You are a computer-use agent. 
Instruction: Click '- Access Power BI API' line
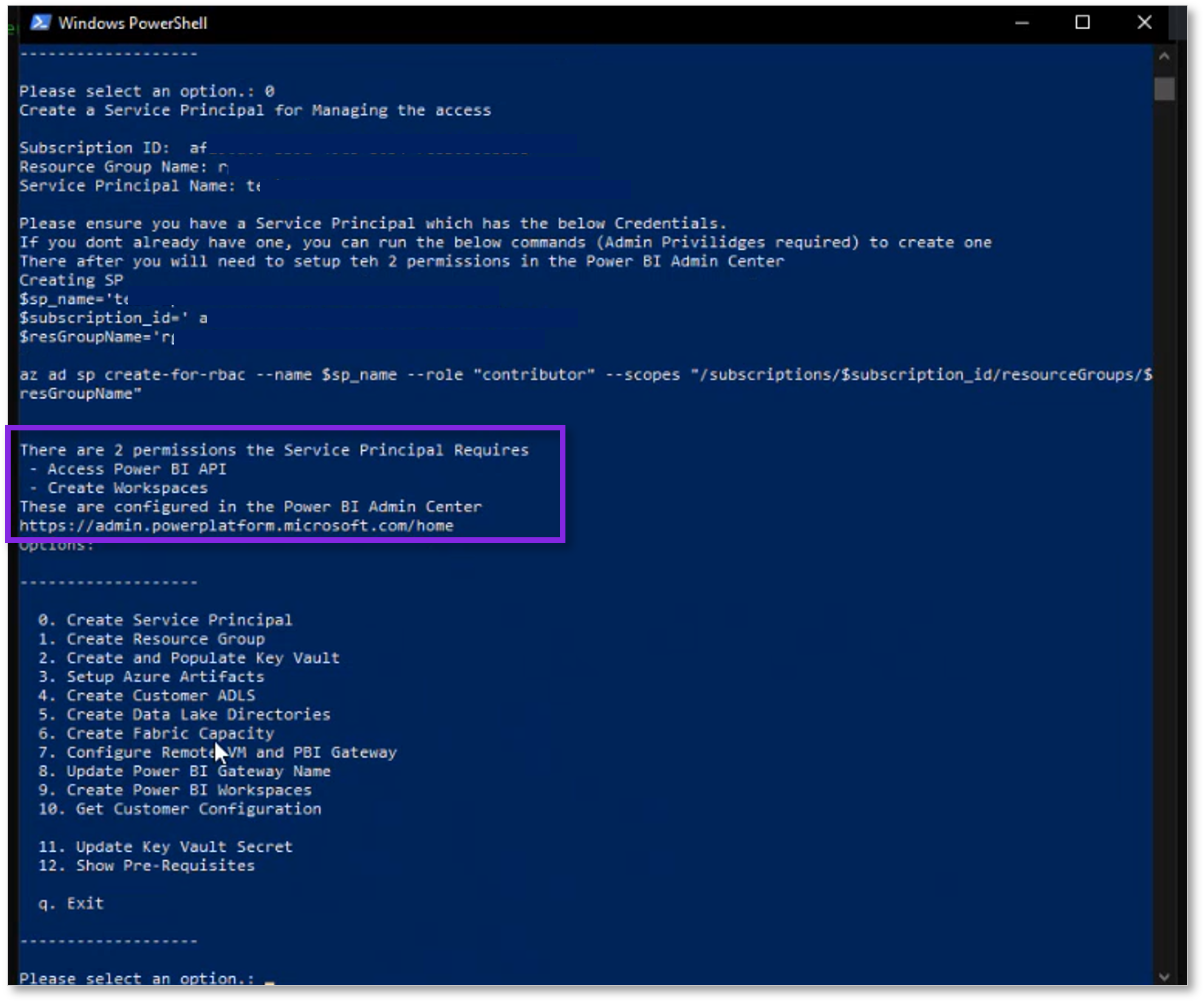pyautogui.click(x=127, y=469)
